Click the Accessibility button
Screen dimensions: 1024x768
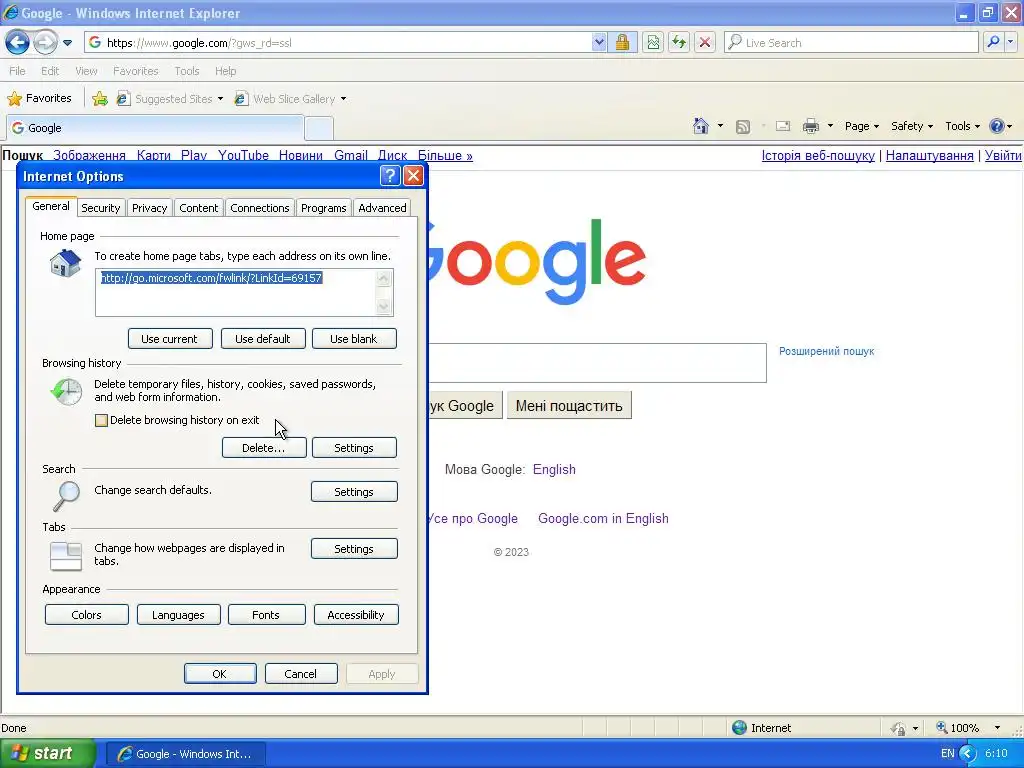pyautogui.click(x=356, y=615)
